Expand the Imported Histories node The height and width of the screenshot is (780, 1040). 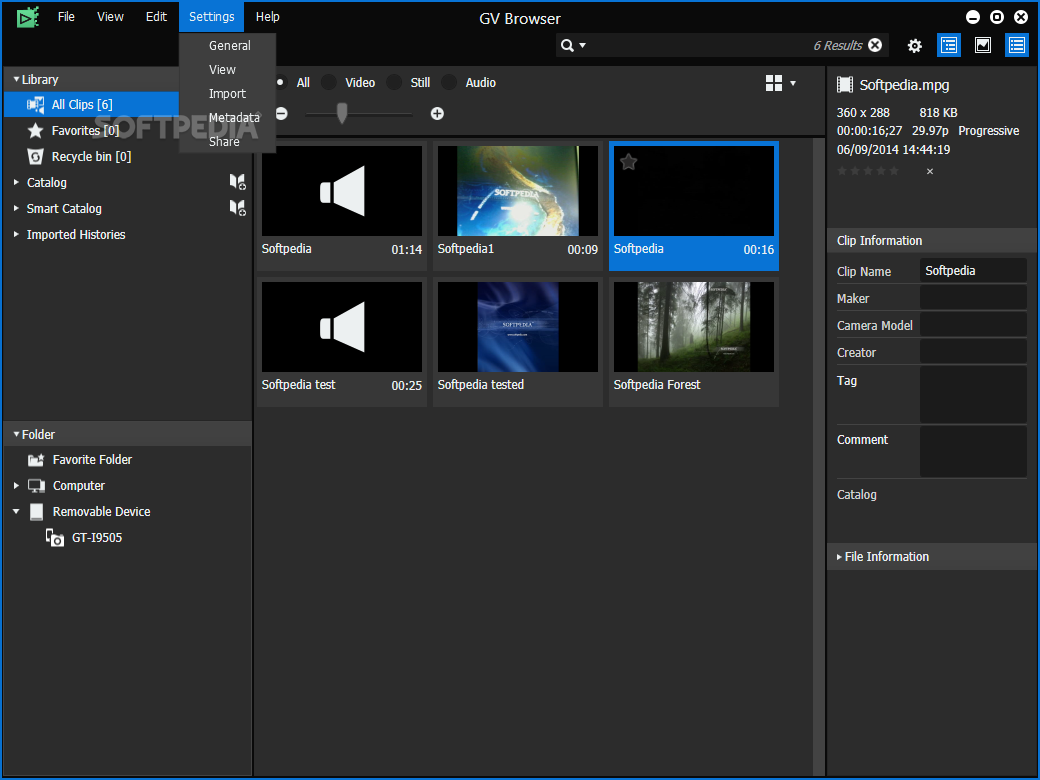tap(16, 234)
